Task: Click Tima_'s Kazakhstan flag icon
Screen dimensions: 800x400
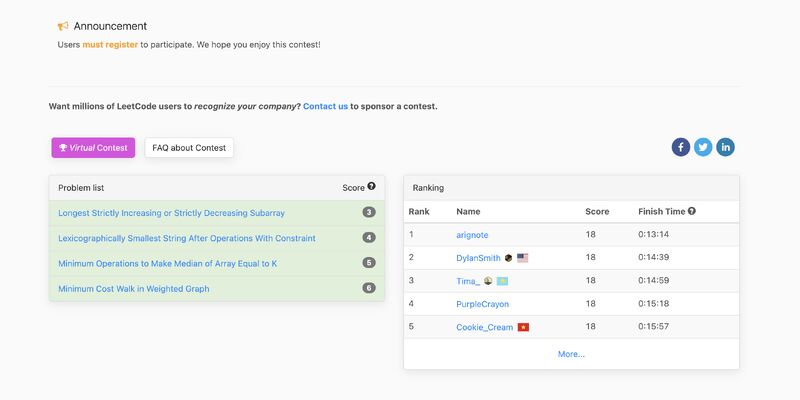Action: pos(503,281)
